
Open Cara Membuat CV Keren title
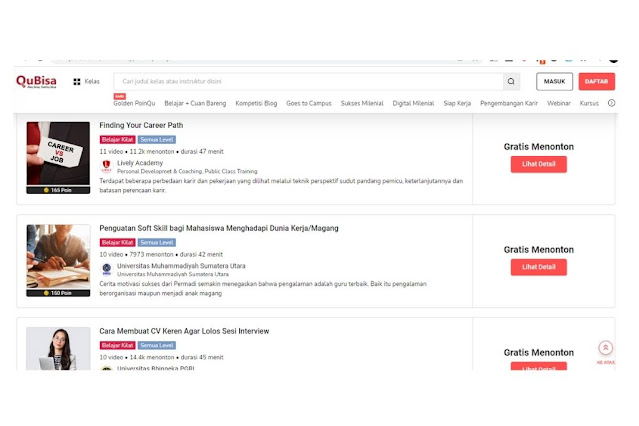(x=184, y=331)
